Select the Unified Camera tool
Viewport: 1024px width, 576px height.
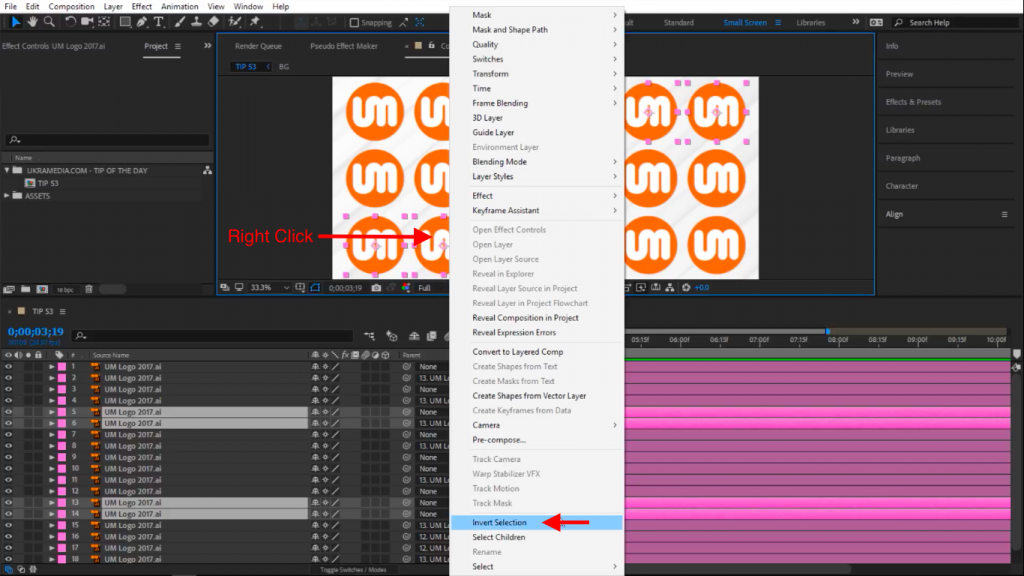[x=87, y=22]
